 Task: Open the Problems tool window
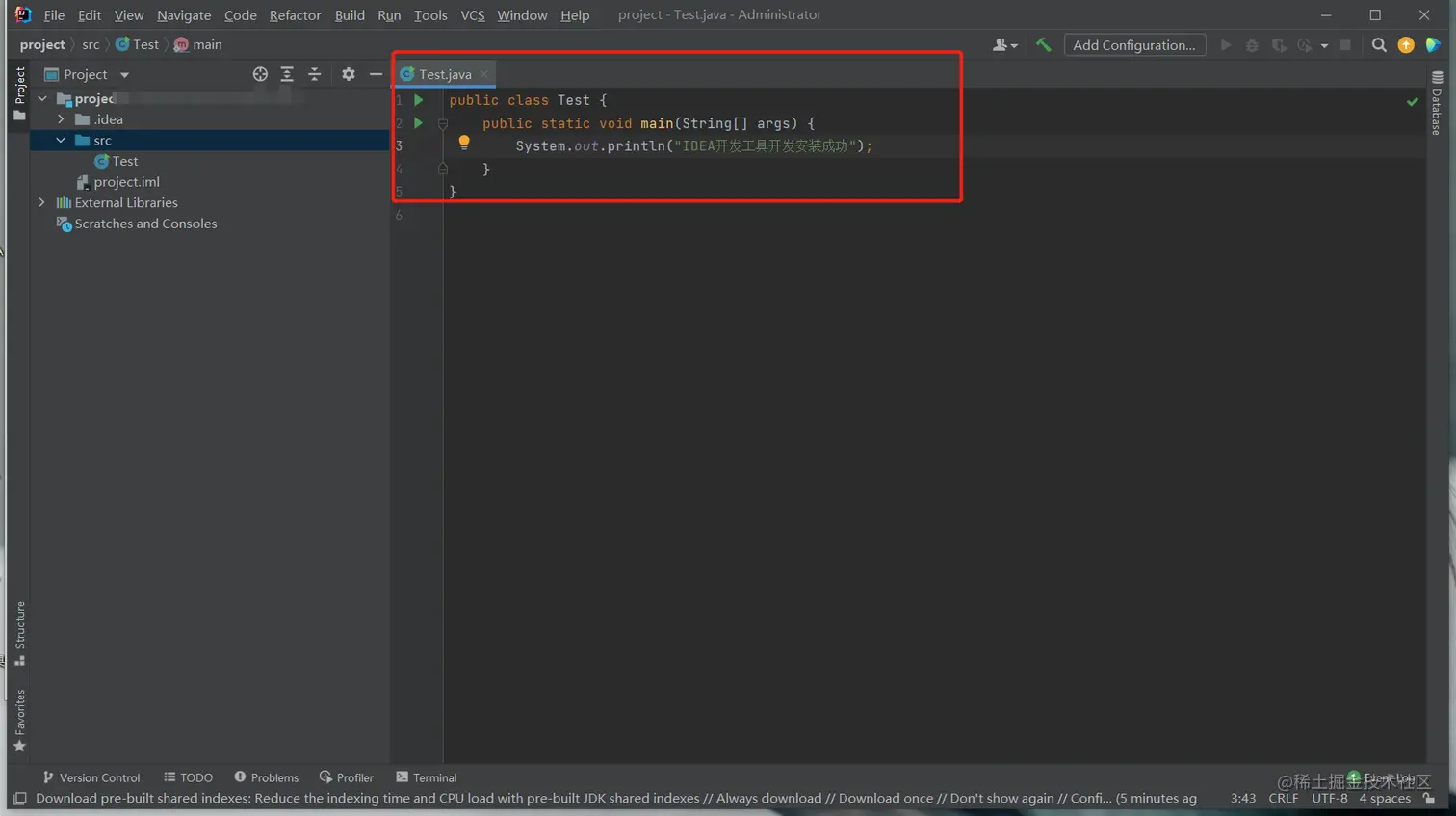266,777
